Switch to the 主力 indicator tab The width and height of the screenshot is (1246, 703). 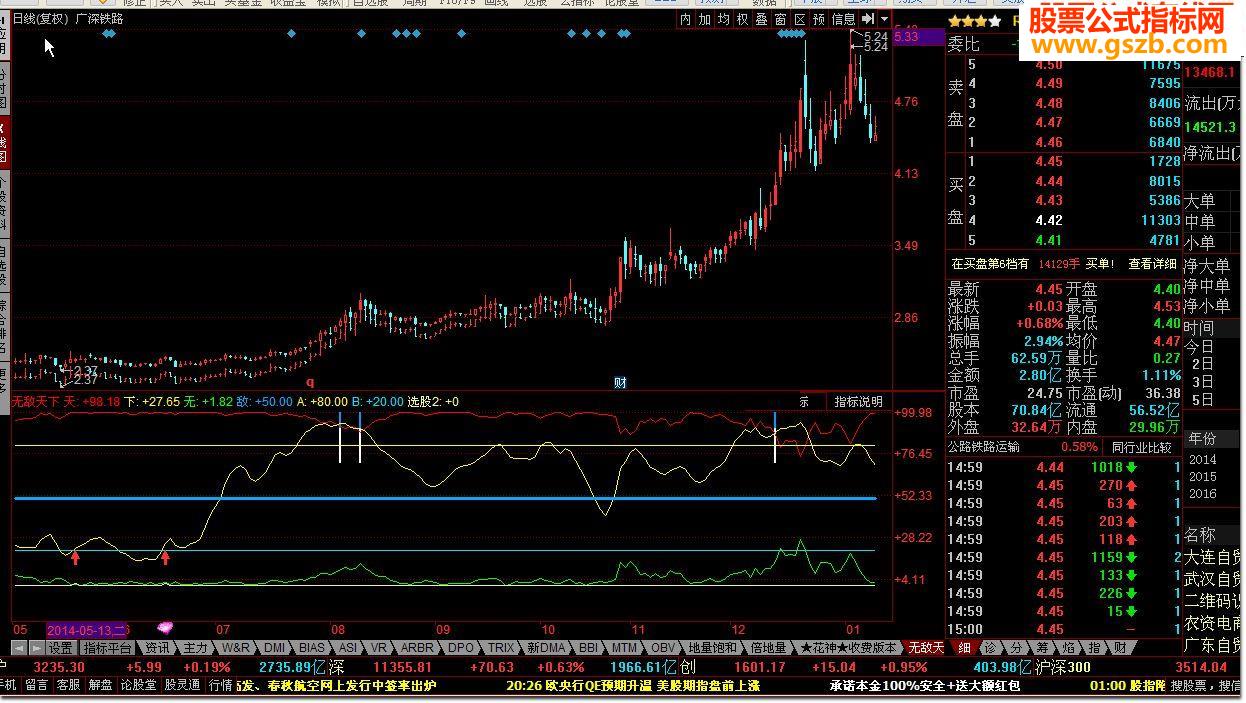(195, 648)
